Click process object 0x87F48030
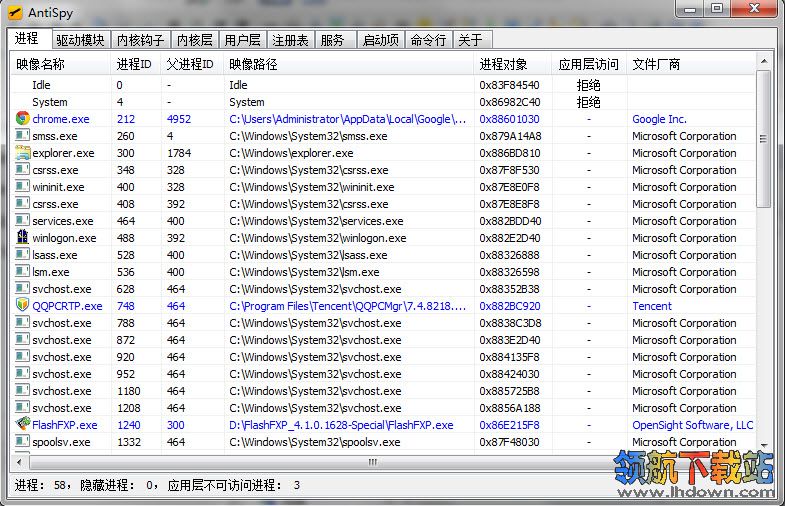This screenshot has height=506, width=785. pyautogui.click(x=509, y=442)
